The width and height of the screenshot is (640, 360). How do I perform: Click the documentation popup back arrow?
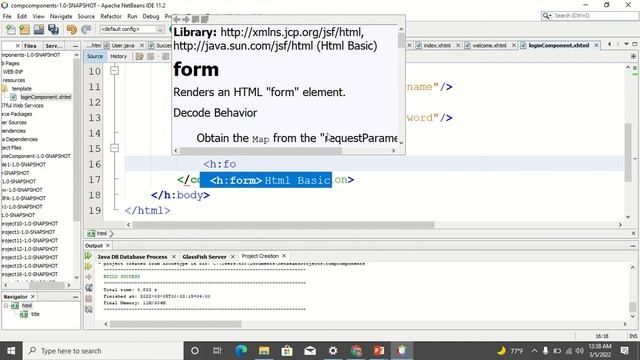[177, 19]
